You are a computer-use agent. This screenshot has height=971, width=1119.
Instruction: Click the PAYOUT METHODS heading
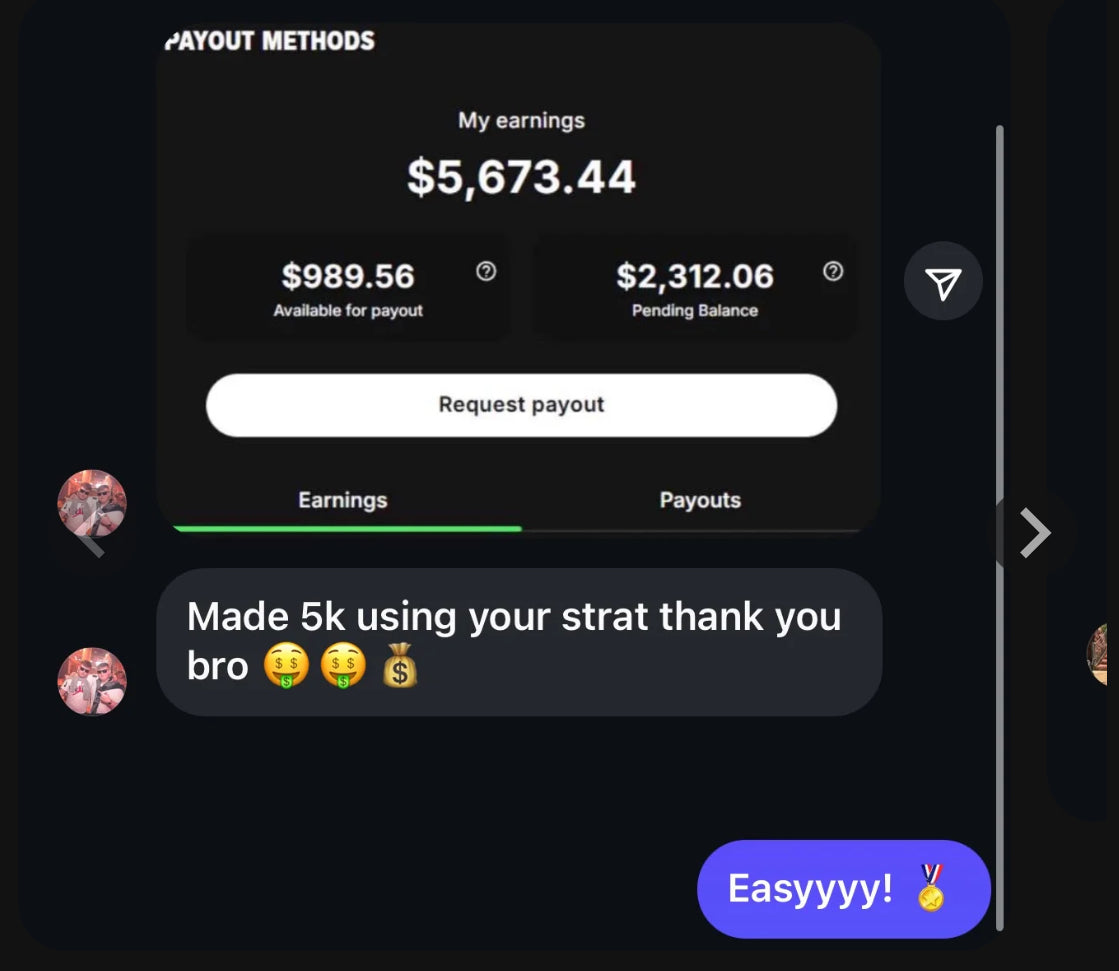270,41
